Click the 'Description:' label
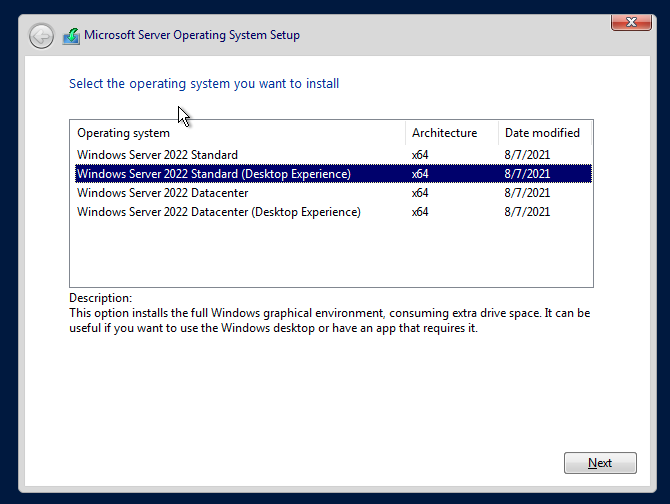 point(100,298)
